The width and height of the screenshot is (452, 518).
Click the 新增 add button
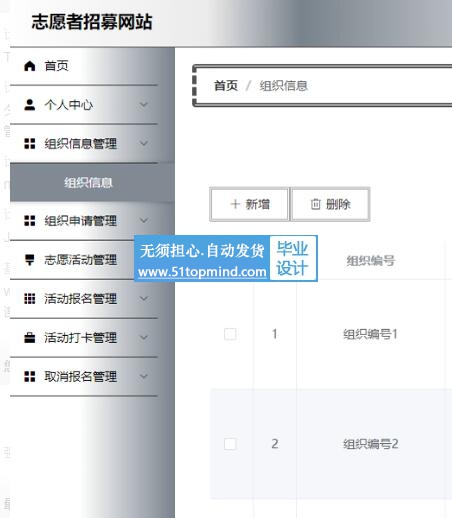[x=250, y=204]
